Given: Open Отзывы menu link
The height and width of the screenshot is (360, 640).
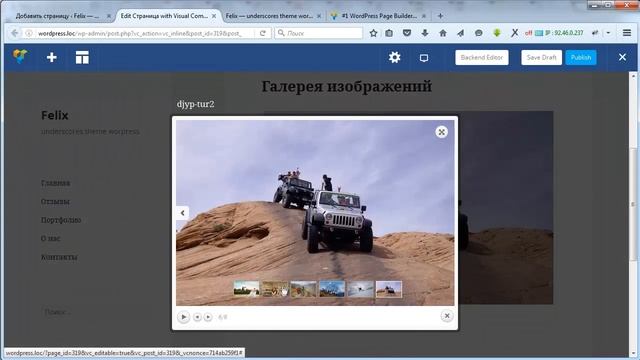Looking at the screenshot, I should coord(55,201).
